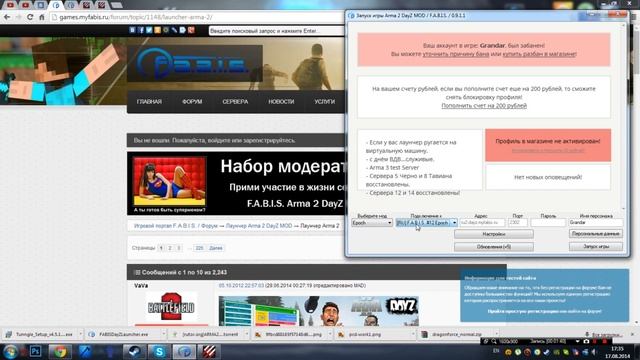Click купить разбан в магазине link

pyautogui.click(x=539, y=54)
